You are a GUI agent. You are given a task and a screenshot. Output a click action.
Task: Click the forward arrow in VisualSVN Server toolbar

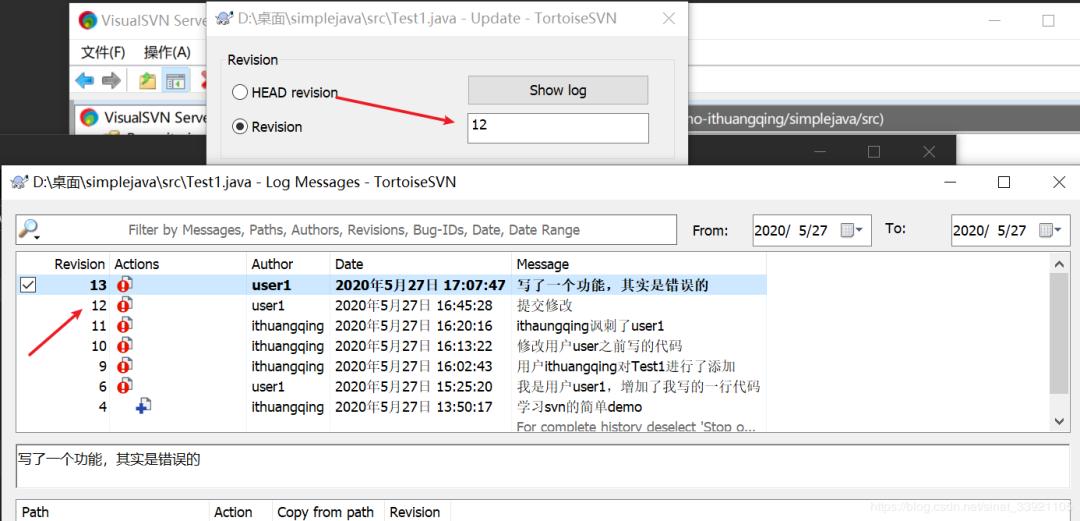111,81
